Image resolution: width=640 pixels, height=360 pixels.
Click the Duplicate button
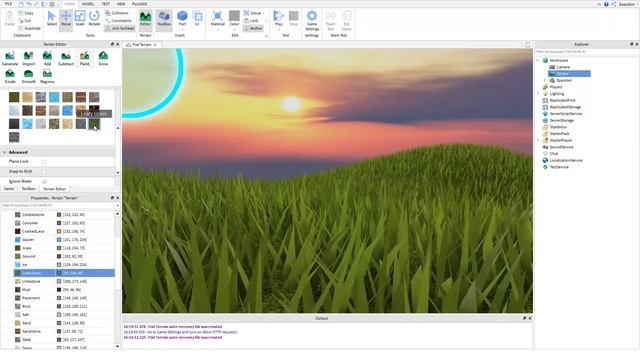pyautogui.click(x=29, y=28)
